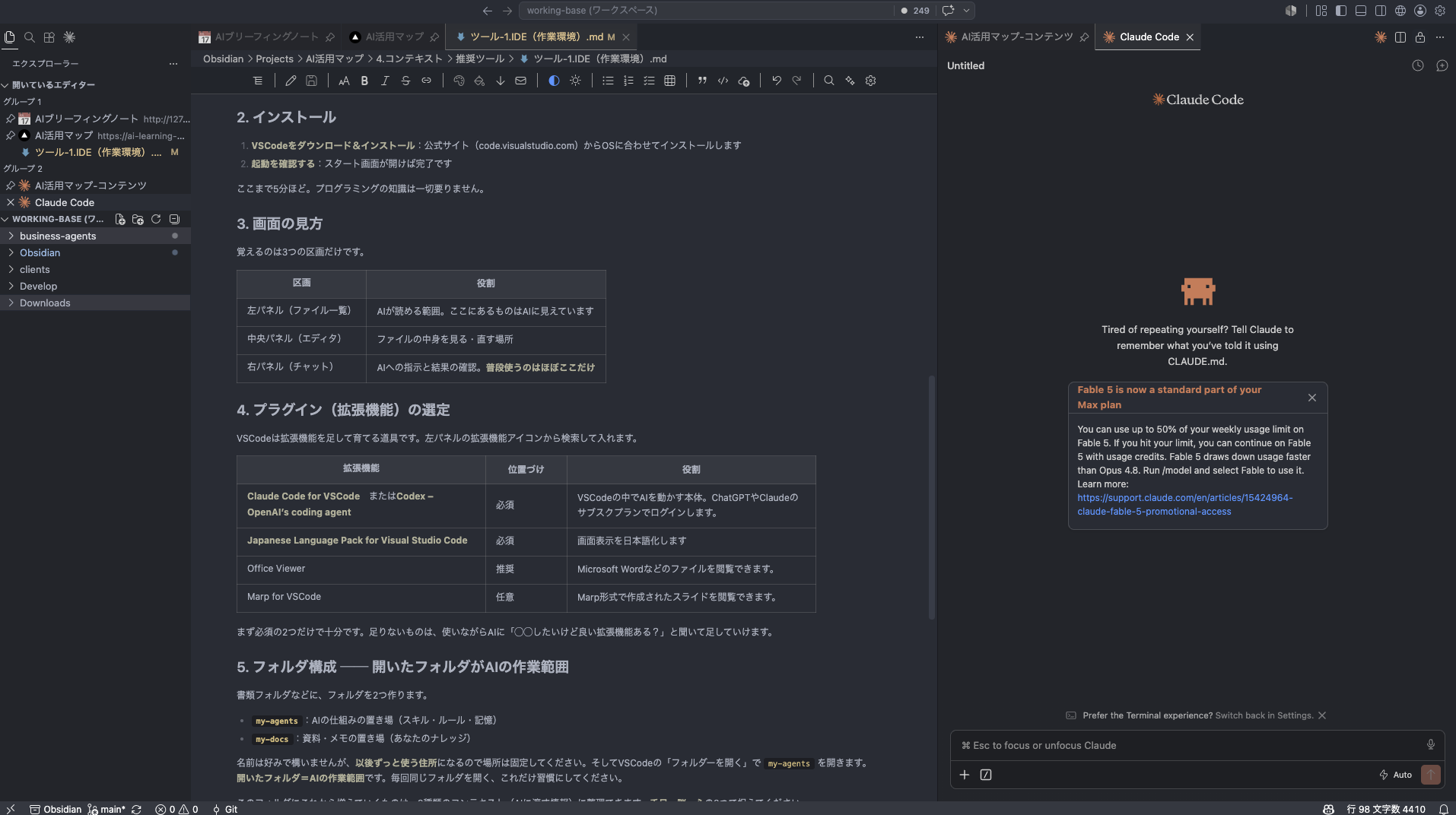1456x815 pixels.
Task: Expand the Develop folder
Action: (95, 286)
